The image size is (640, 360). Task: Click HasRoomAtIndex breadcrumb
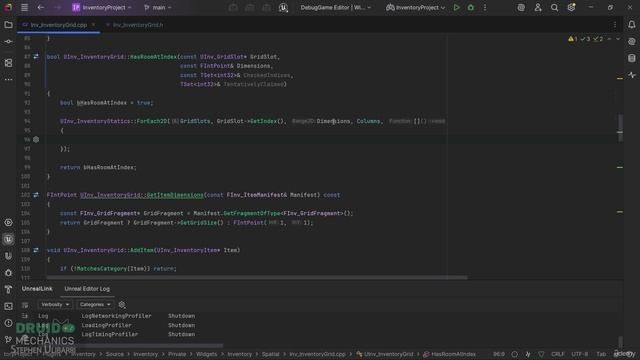[x=449, y=354]
